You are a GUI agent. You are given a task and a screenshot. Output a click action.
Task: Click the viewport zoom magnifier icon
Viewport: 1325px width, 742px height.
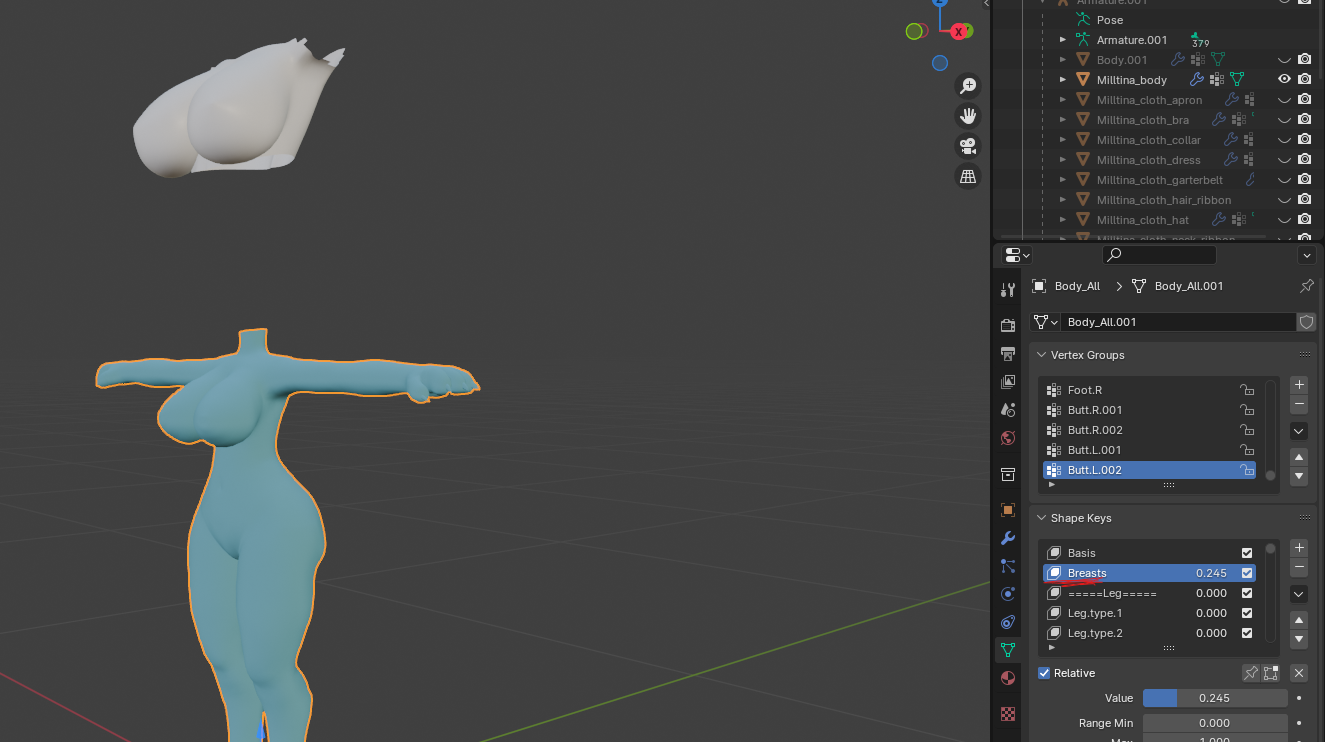coord(968,86)
